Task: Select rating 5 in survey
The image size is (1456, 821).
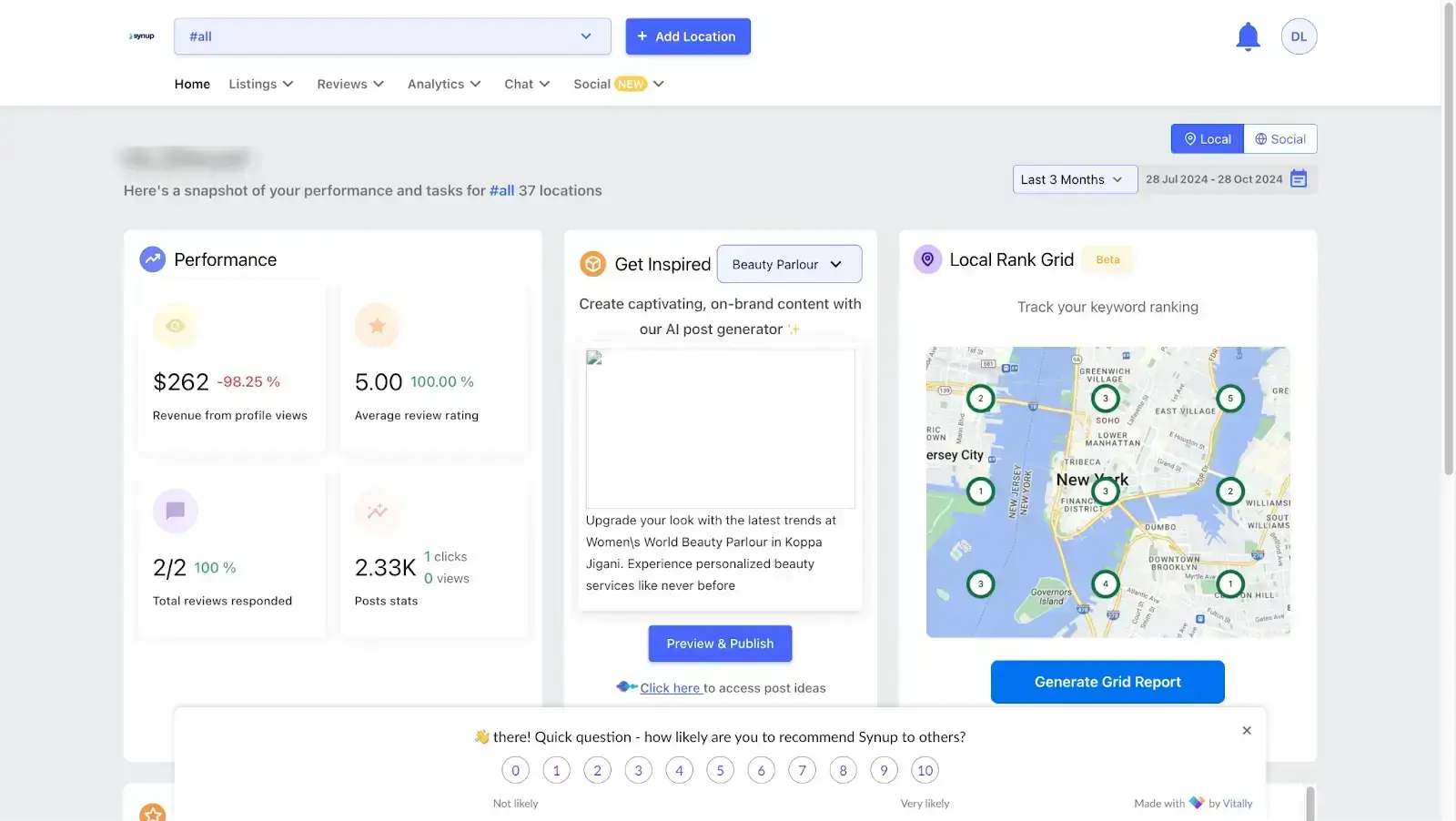Action: tap(720, 770)
